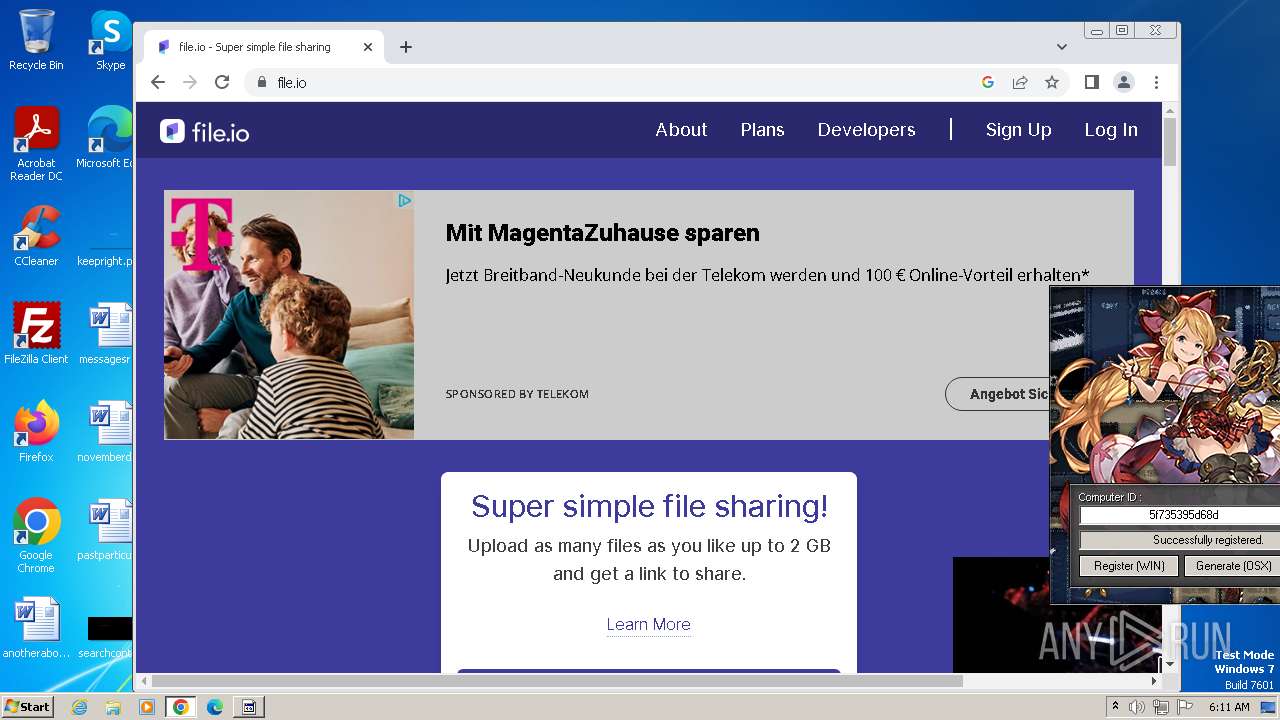1280x720 pixels.
Task: Go back with the browser back arrow
Action: (x=158, y=82)
